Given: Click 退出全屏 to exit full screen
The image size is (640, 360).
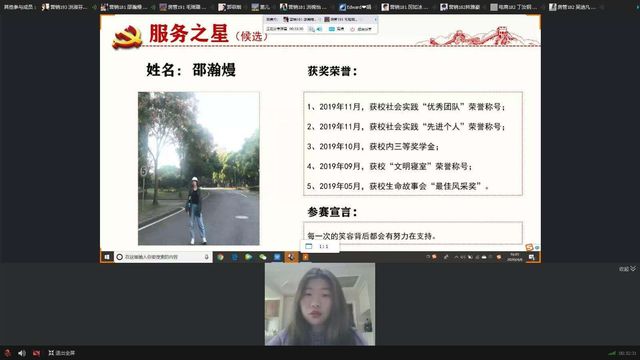Looking at the screenshot, I should point(62,353).
